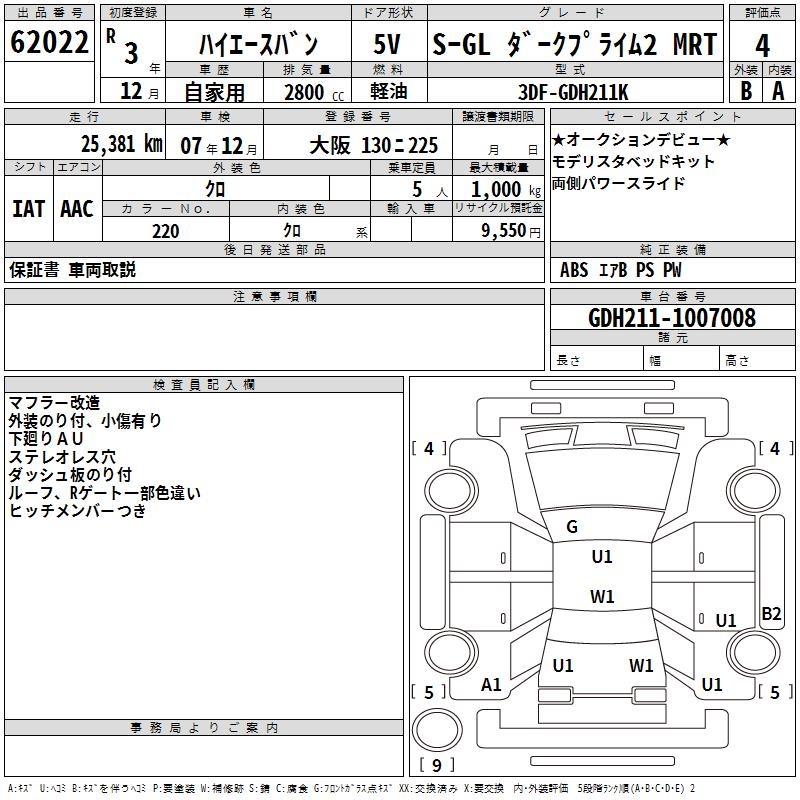
Task: Click the A1 scratch marker on the diagram
Action: click(491, 685)
